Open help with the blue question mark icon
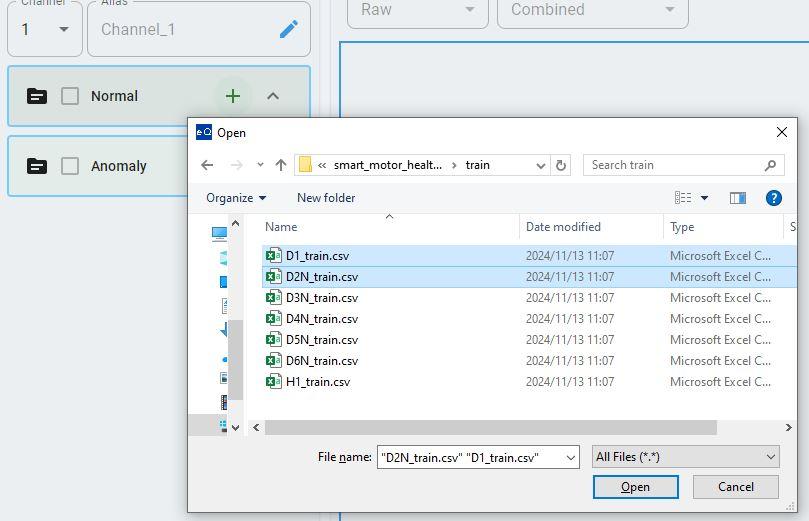The height and width of the screenshot is (521, 809). click(773, 198)
